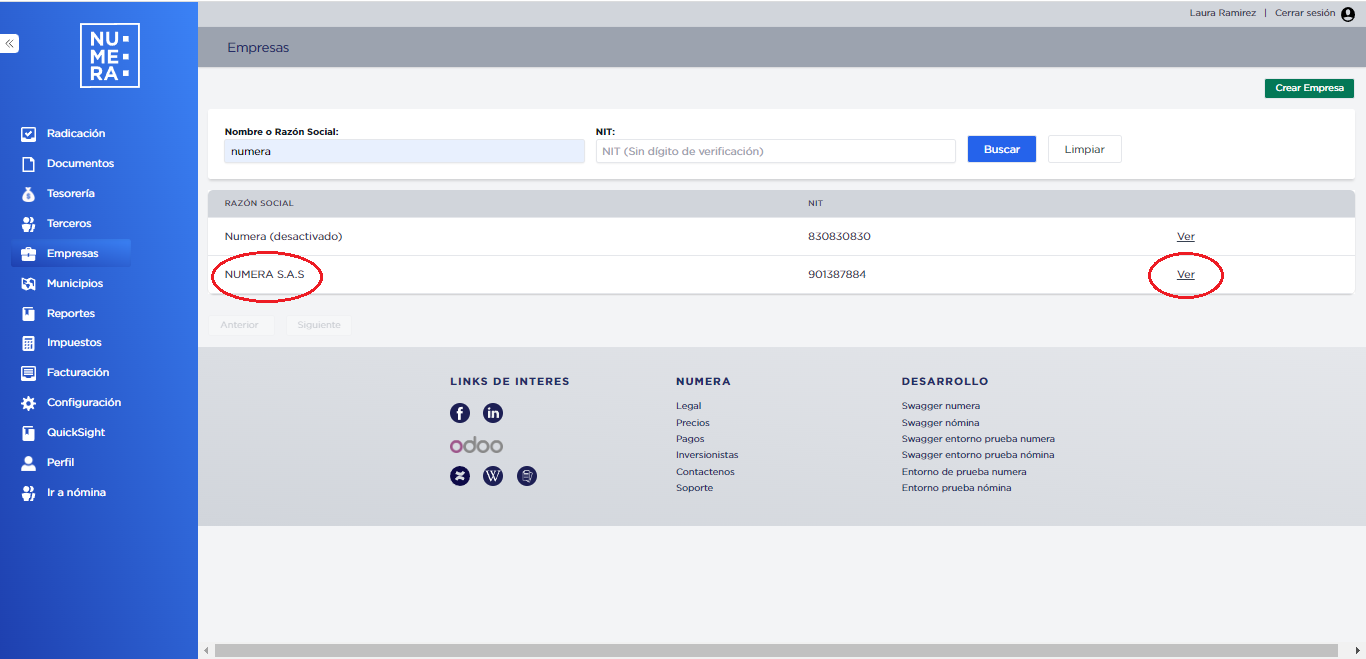
Task: Select the Empresas menu item
Action: coord(73,254)
